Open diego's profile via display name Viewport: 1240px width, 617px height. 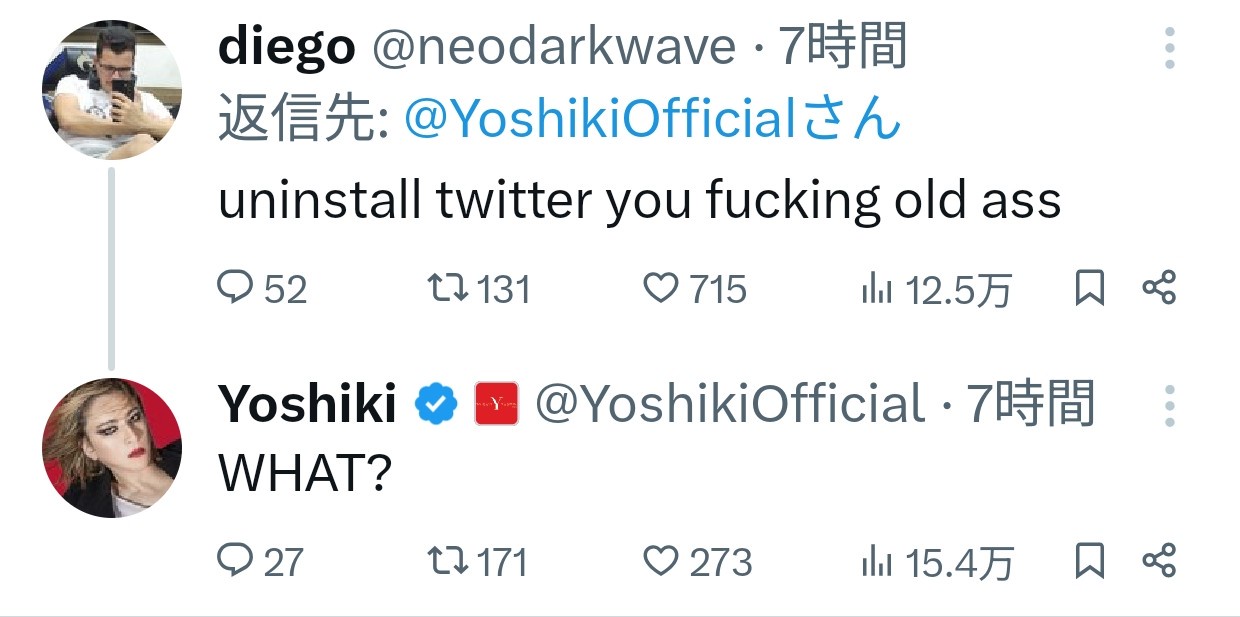[x=286, y=47]
